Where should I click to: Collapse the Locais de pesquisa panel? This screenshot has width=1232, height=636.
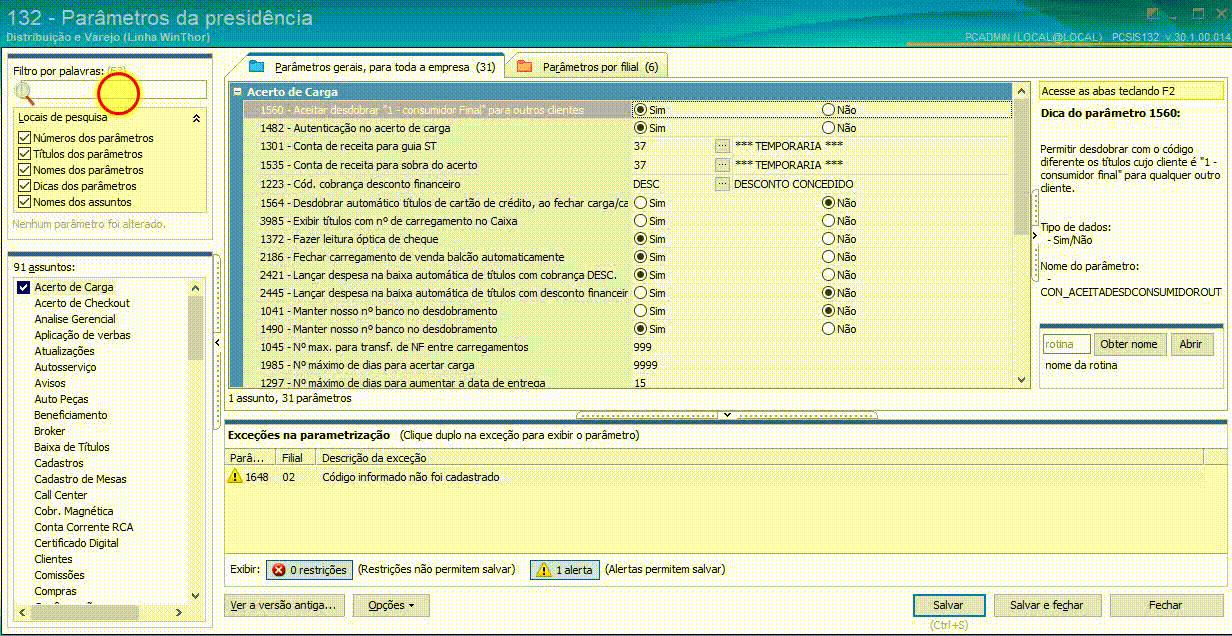tap(196, 118)
